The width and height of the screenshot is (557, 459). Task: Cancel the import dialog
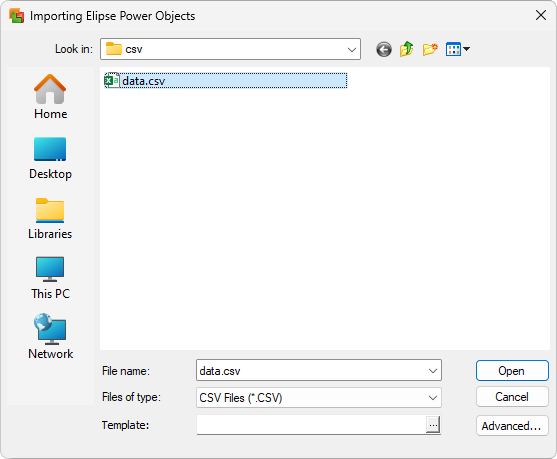tap(512, 397)
